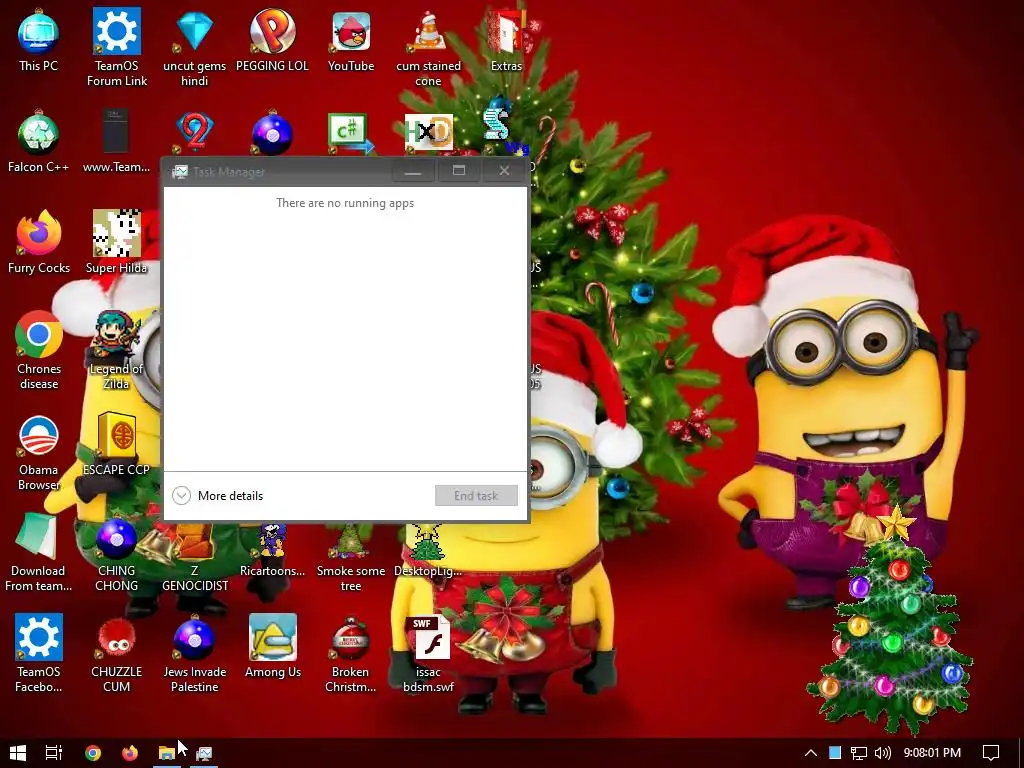Expand Task Manager with More details
Image resolution: width=1024 pixels, height=768 pixels.
(x=217, y=496)
